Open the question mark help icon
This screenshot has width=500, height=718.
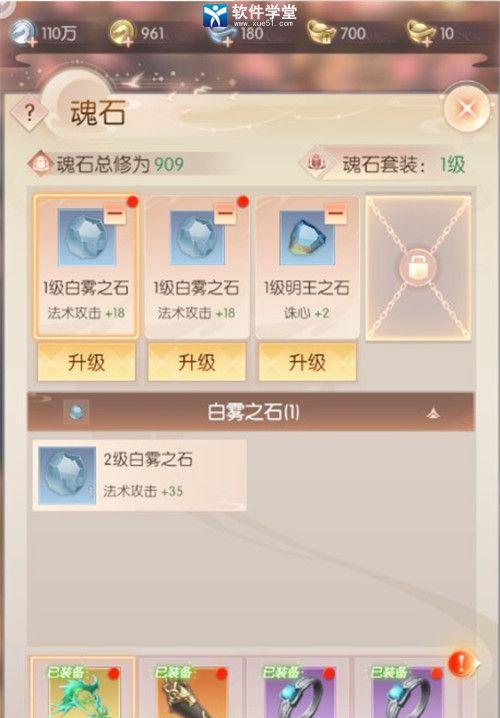[29, 112]
